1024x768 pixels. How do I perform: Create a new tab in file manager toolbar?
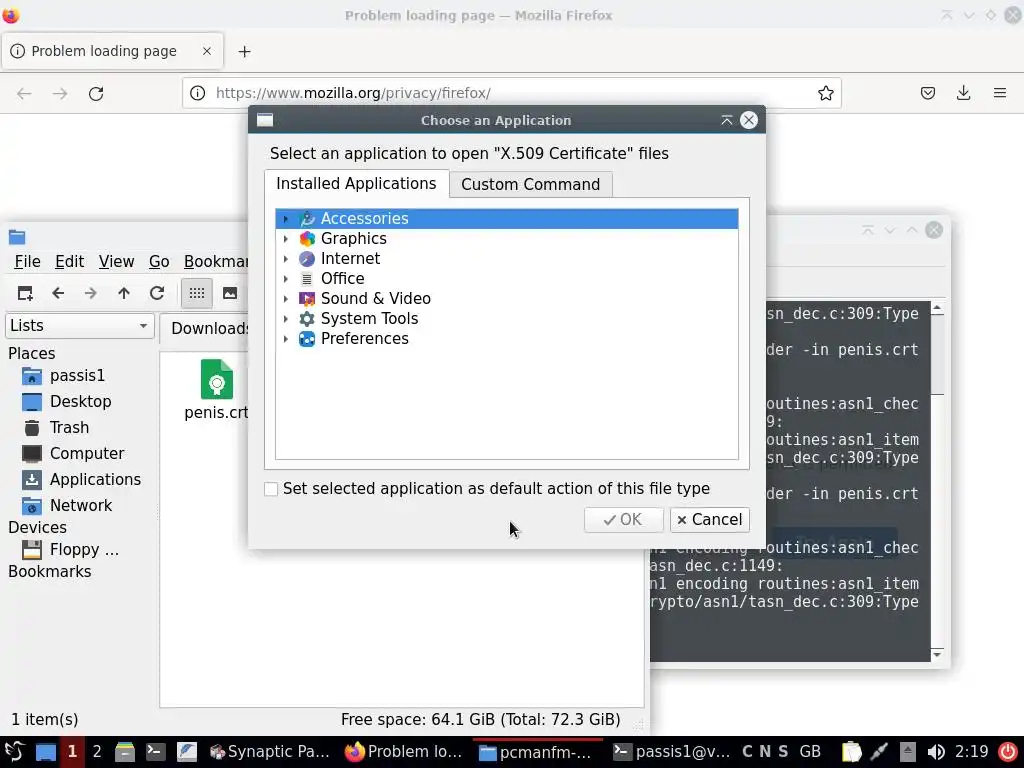click(x=25, y=293)
